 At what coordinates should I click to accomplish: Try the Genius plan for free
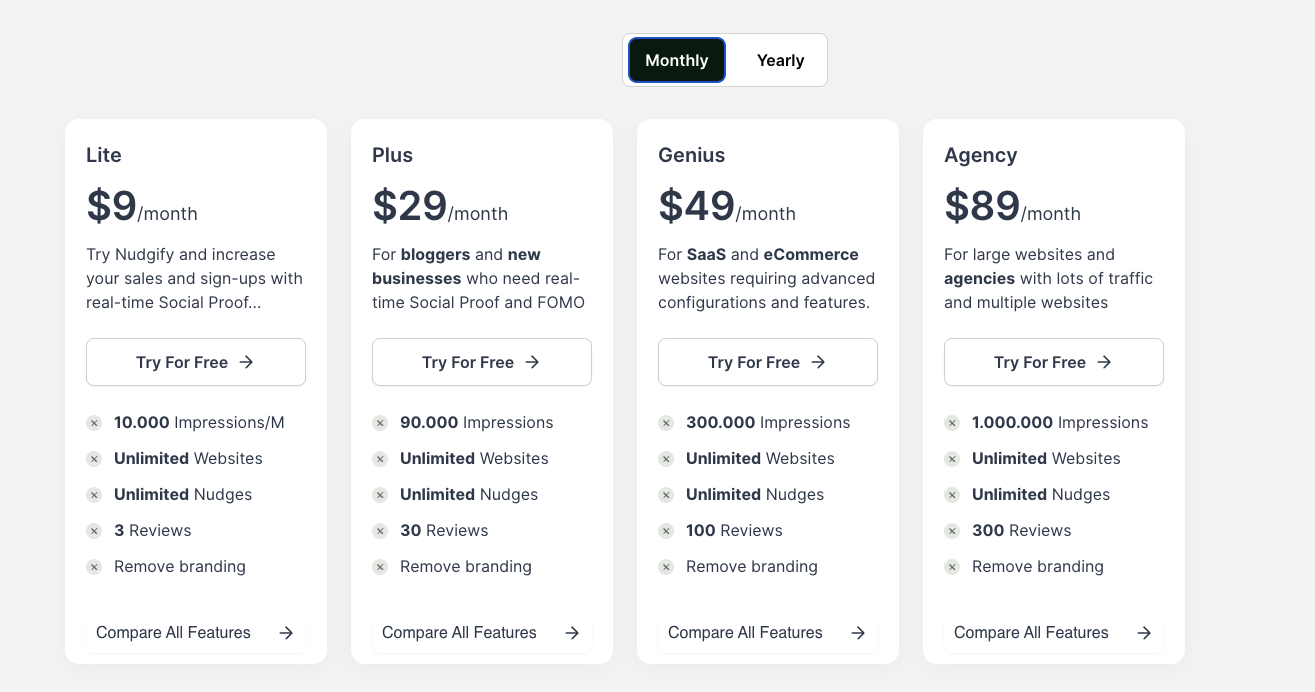[768, 362]
